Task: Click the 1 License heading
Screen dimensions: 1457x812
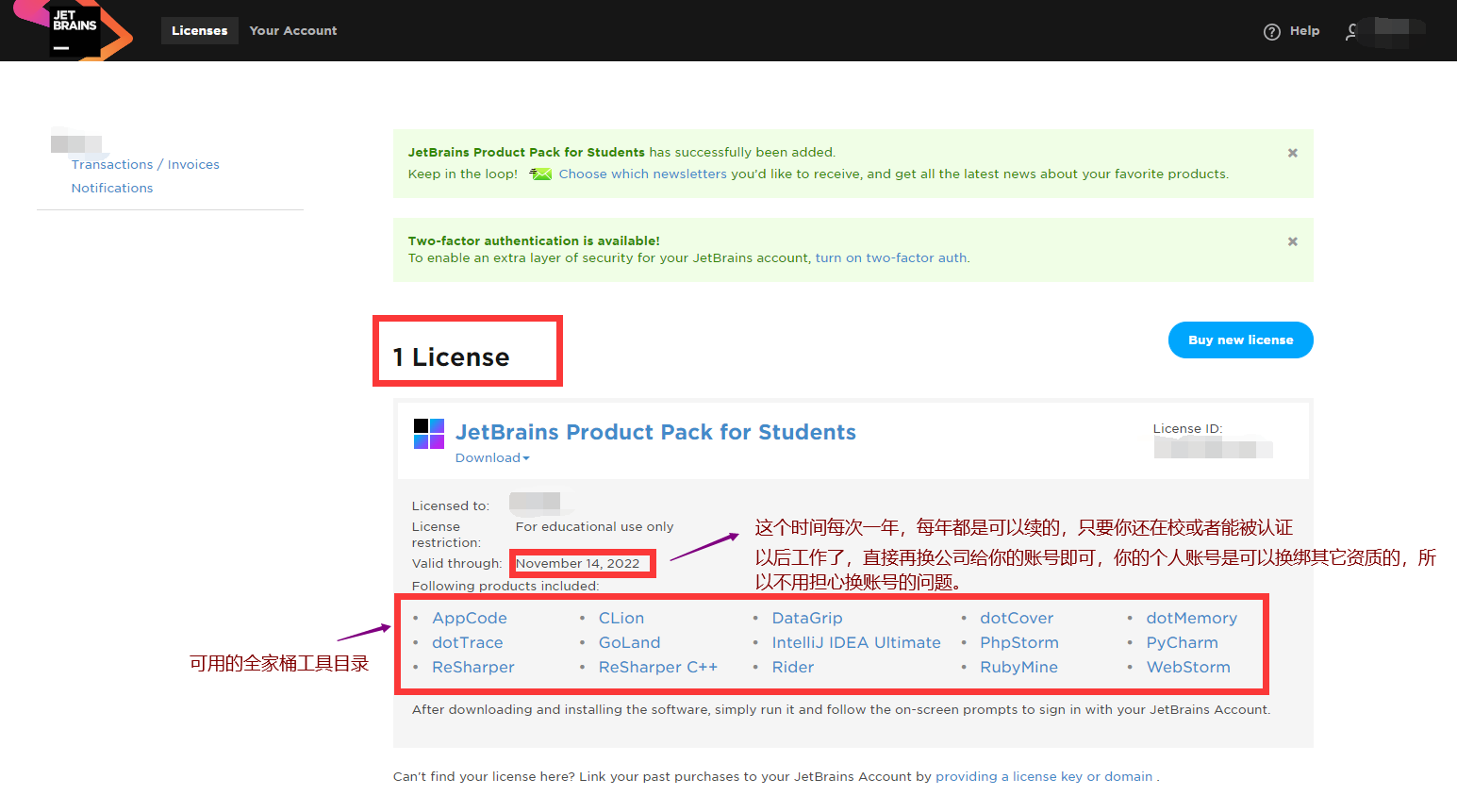Action: pos(451,357)
